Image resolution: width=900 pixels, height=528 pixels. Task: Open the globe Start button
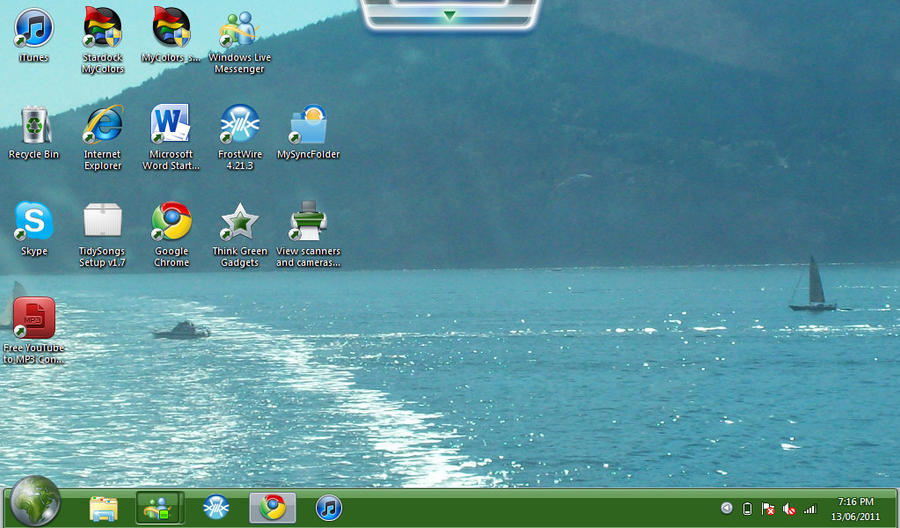coord(35,501)
